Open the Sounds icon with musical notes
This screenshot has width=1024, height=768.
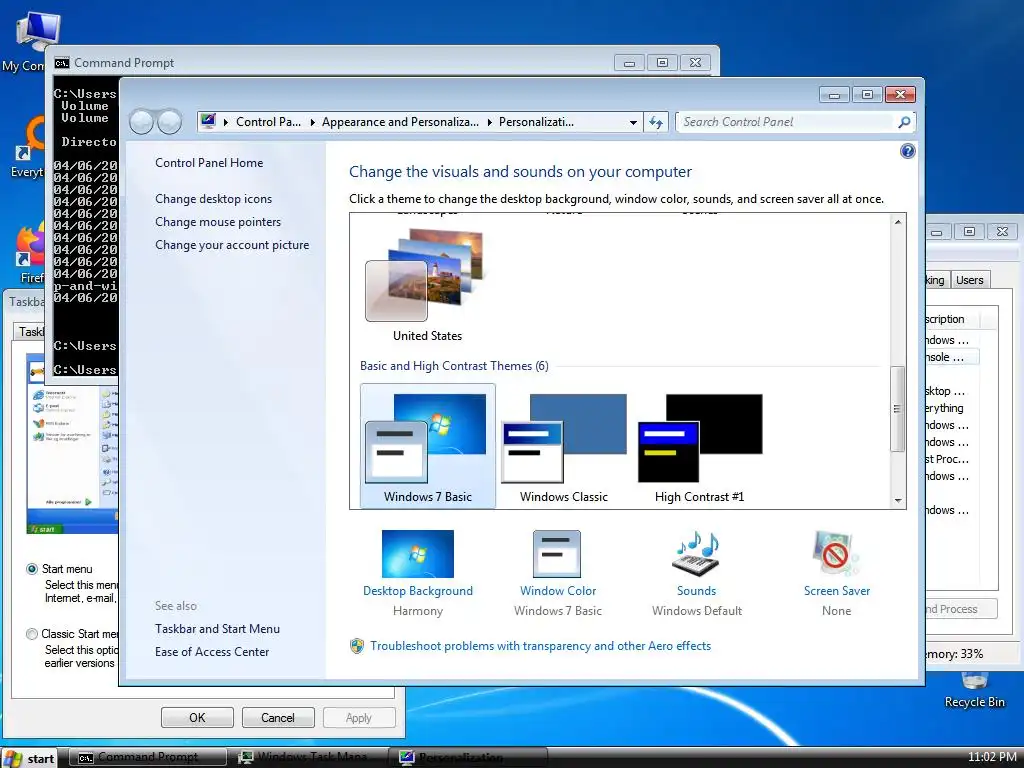[696, 554]
